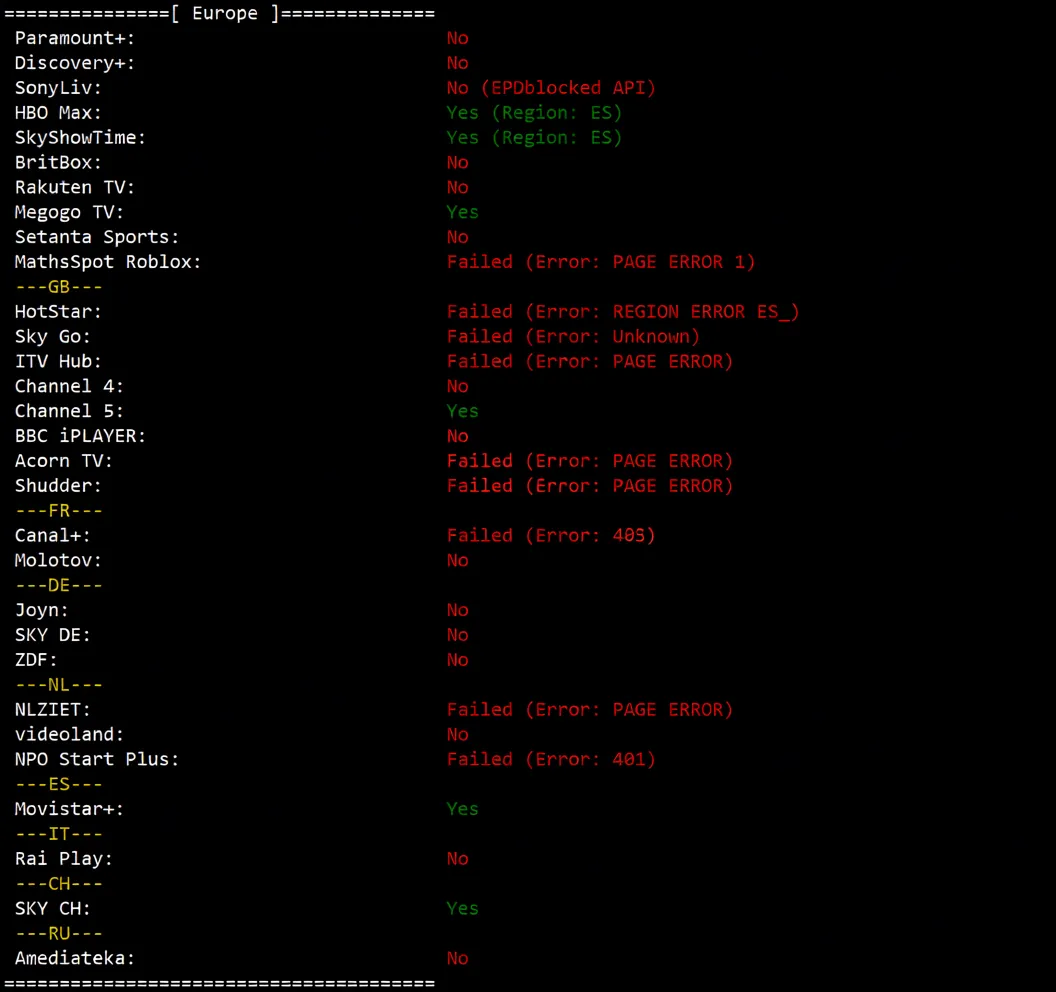Select the Rai Play label
The image size is (1056, 992).
[64, 859]
